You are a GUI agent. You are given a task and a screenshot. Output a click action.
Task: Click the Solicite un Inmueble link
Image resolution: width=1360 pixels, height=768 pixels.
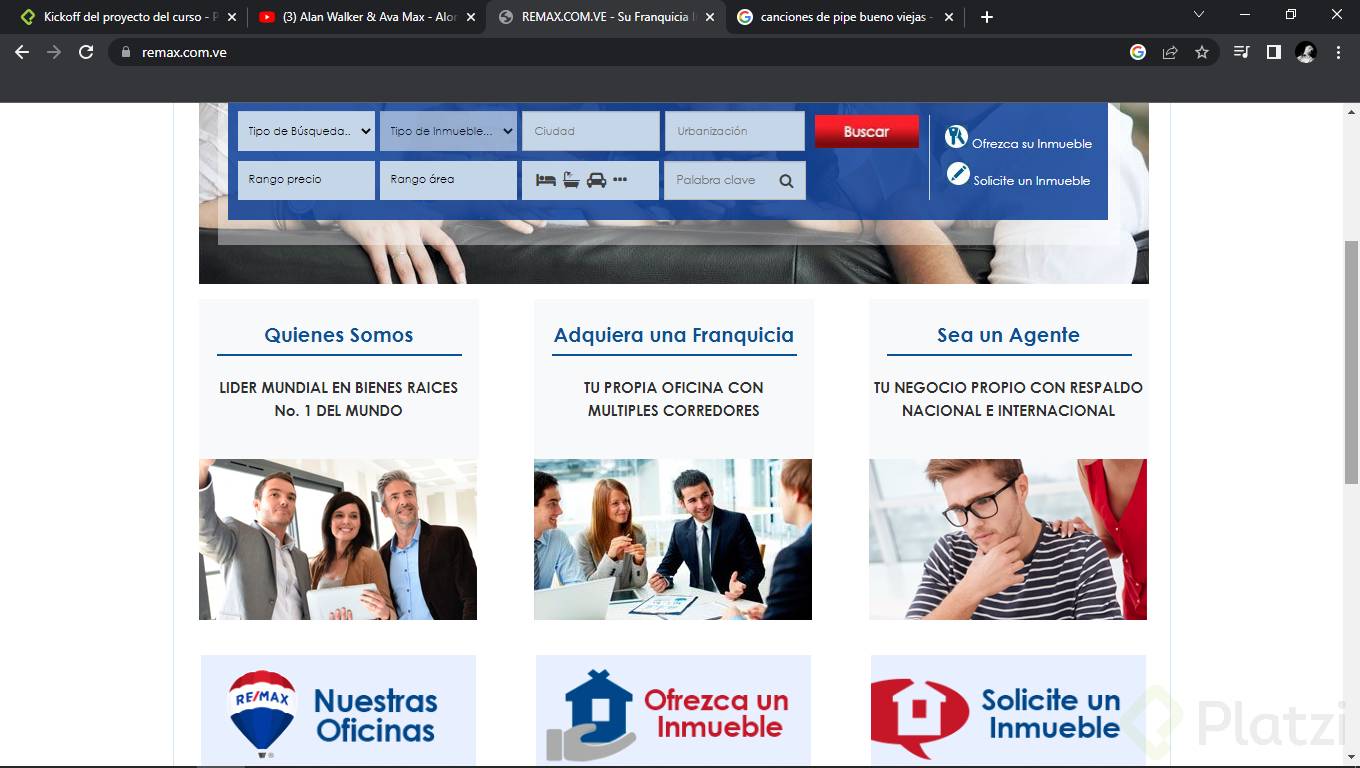click(x=1032, y=180)
